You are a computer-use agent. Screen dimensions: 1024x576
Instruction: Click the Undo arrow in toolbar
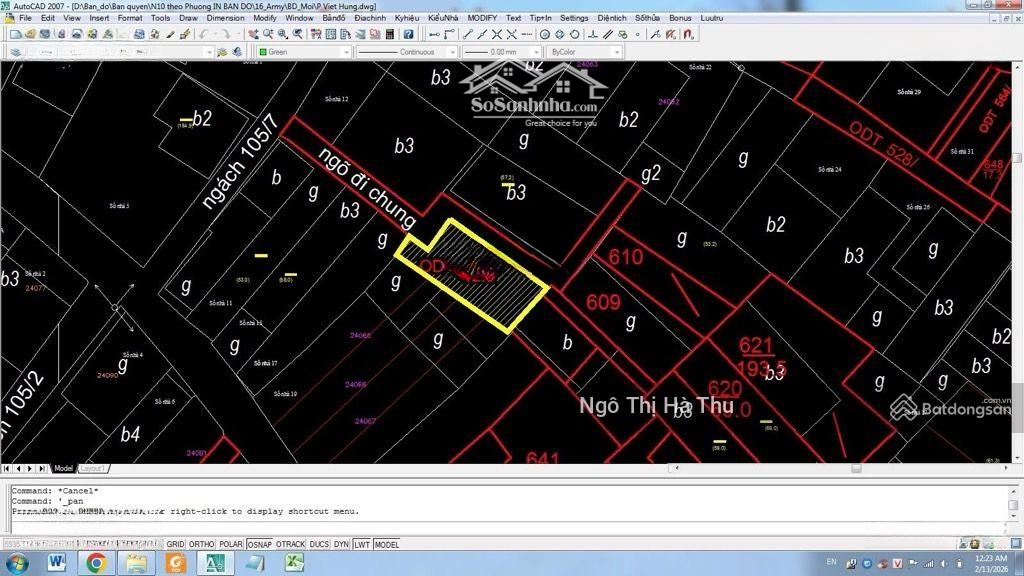tap(202, 34)
